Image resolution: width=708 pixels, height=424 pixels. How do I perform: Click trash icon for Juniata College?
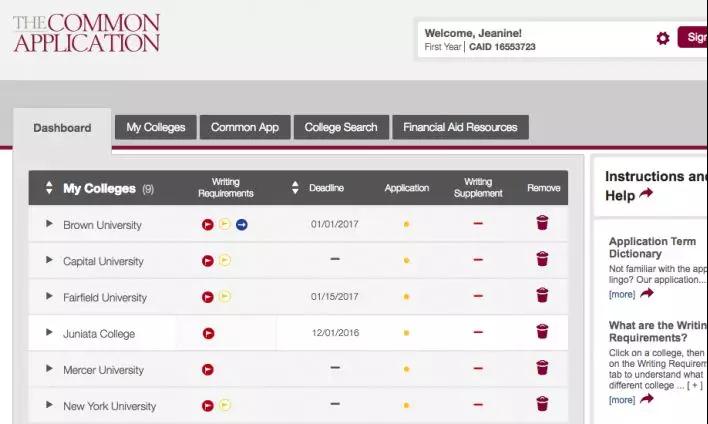[x=542, y=332]
